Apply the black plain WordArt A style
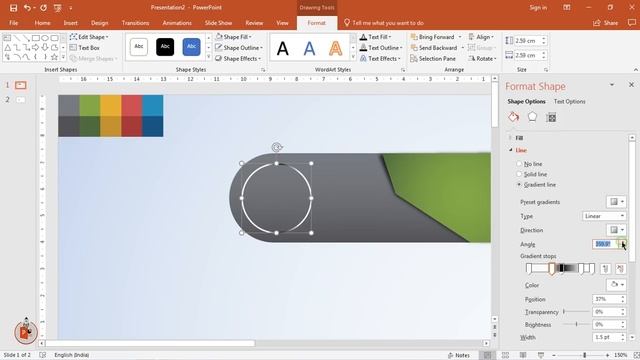Image resolution: width=640 pixels, height=360 pixels. (282, 49)
